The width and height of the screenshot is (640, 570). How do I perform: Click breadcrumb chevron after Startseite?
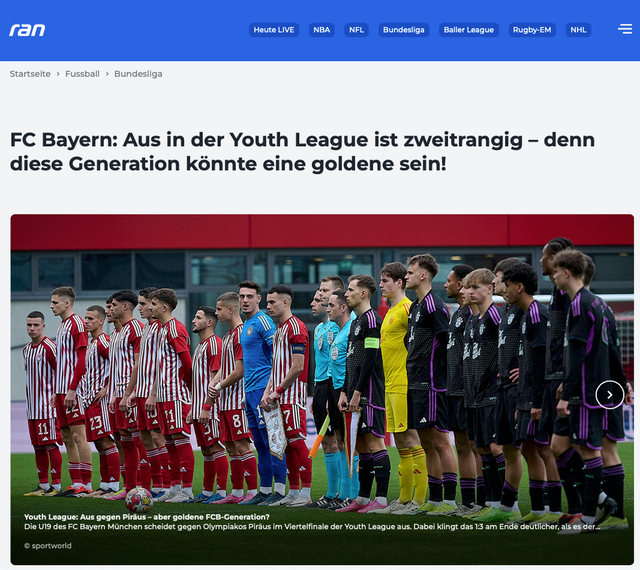click(58, 74)
